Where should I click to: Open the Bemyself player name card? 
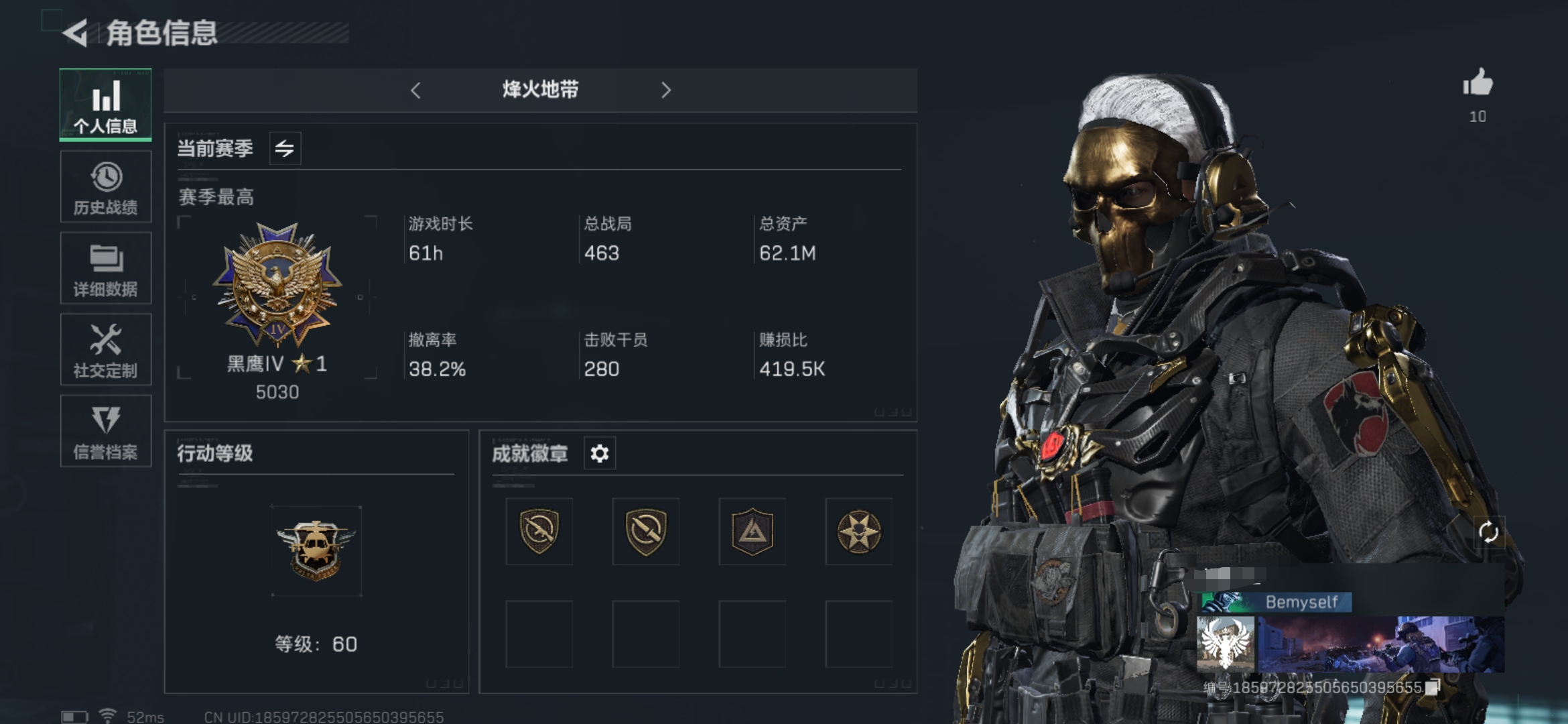pyautogui.click(x=1277, y=602)
